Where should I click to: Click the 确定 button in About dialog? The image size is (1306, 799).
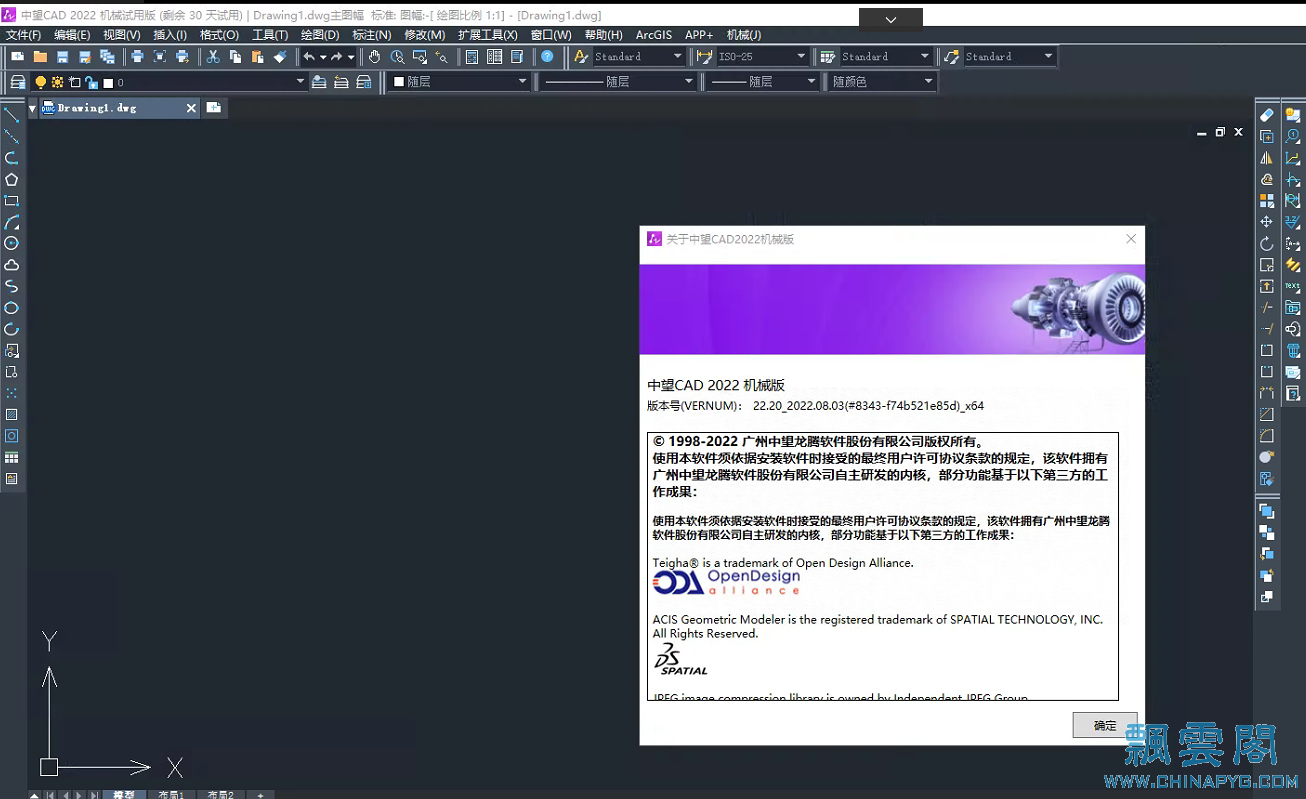click(1105, 725)
